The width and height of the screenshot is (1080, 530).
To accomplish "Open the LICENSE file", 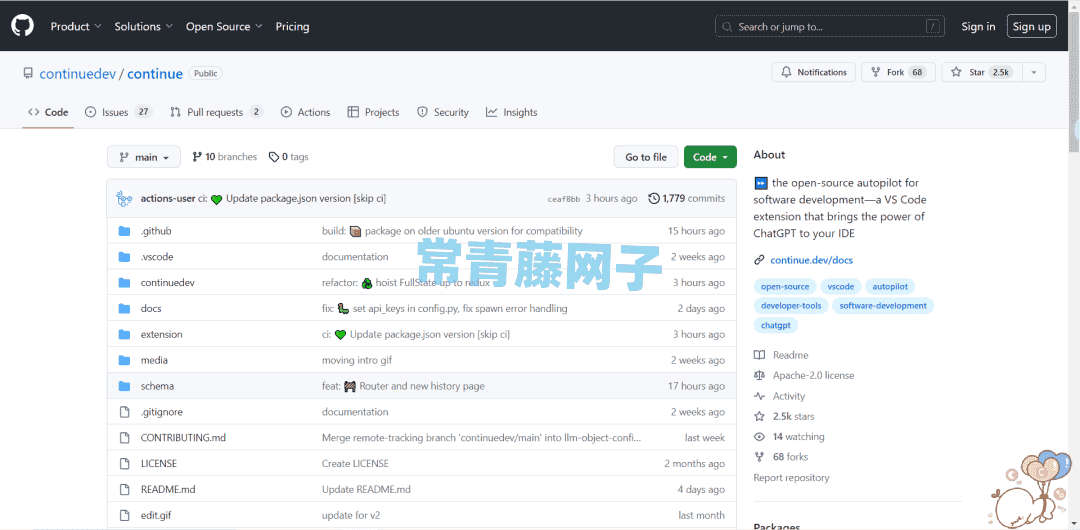I will 158,464.
